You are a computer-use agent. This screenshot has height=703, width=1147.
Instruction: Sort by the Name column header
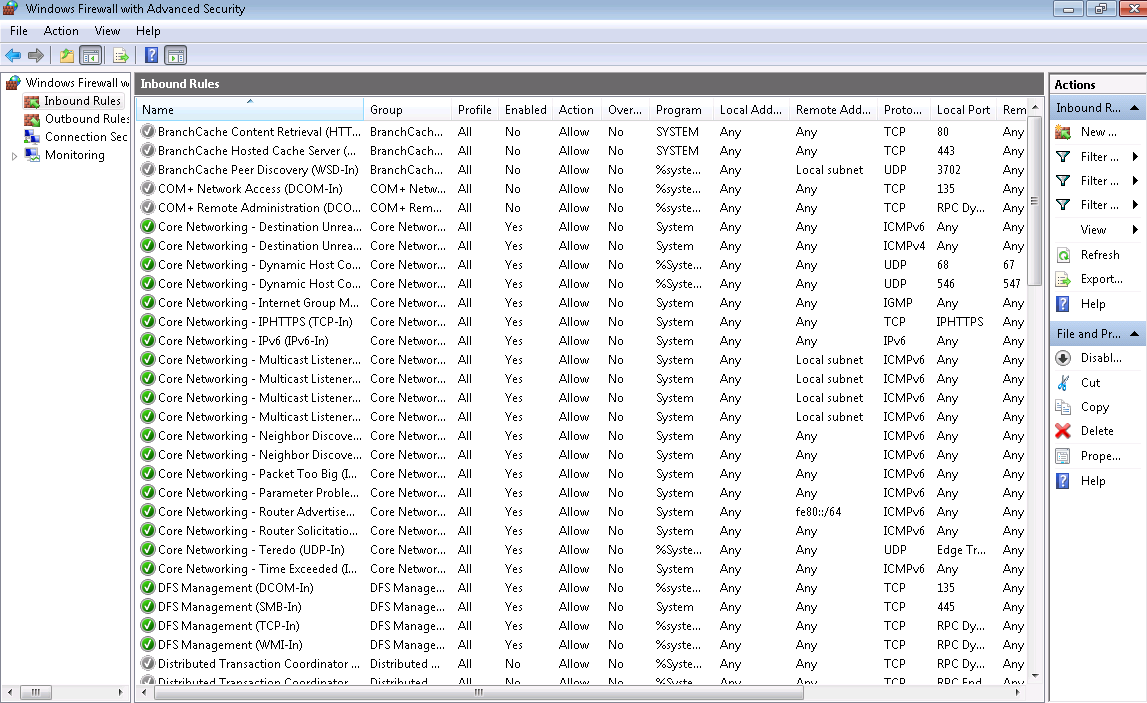click(x=250, y=110)
